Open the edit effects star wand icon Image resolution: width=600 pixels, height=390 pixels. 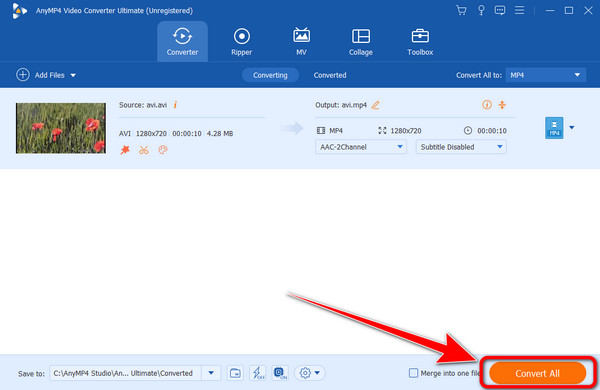click(125, 150)
